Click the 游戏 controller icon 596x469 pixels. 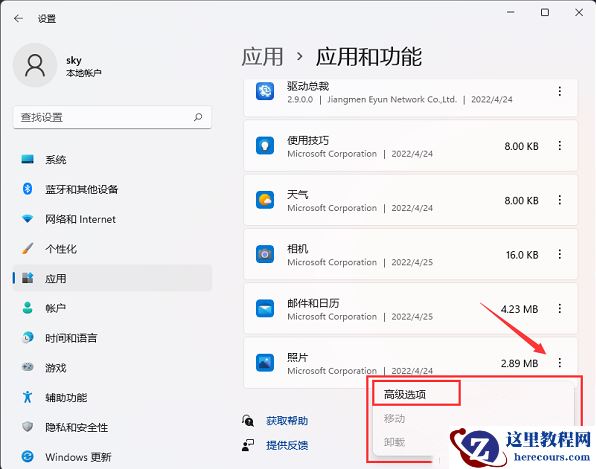point(27,367)
